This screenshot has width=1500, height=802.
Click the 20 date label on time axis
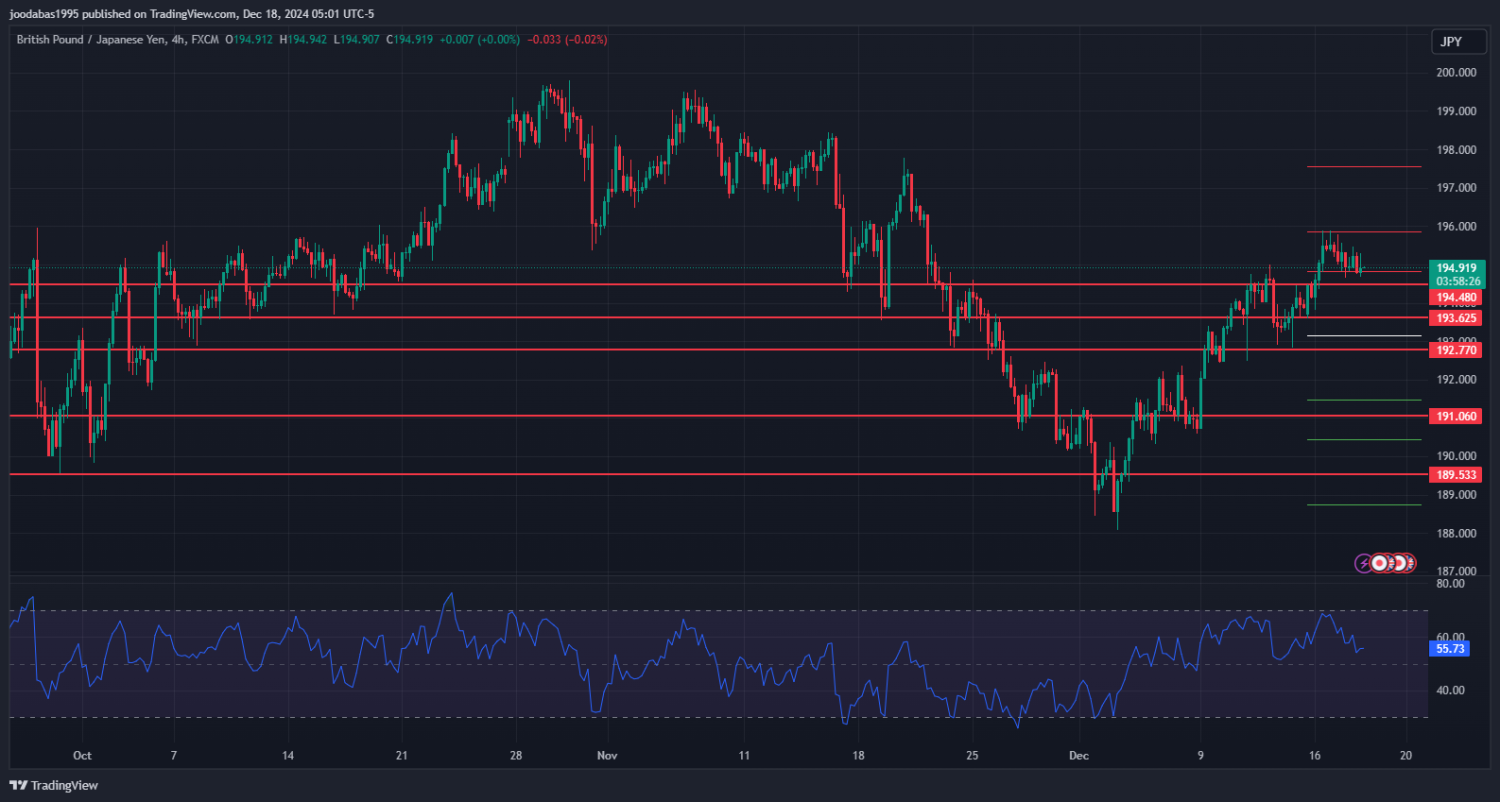1406,756
